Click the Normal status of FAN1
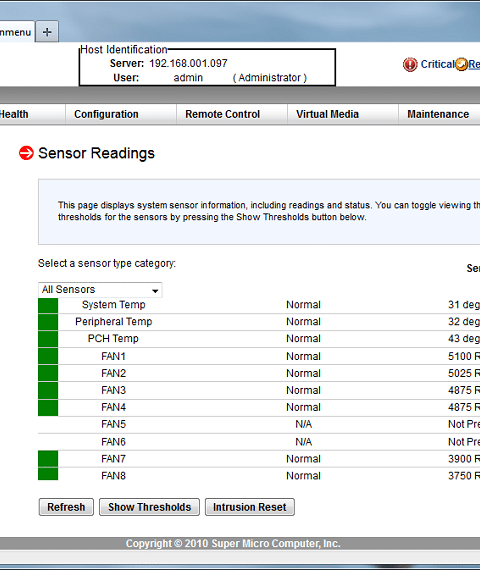This screenshot has height=570, width=480. point(303,356)
